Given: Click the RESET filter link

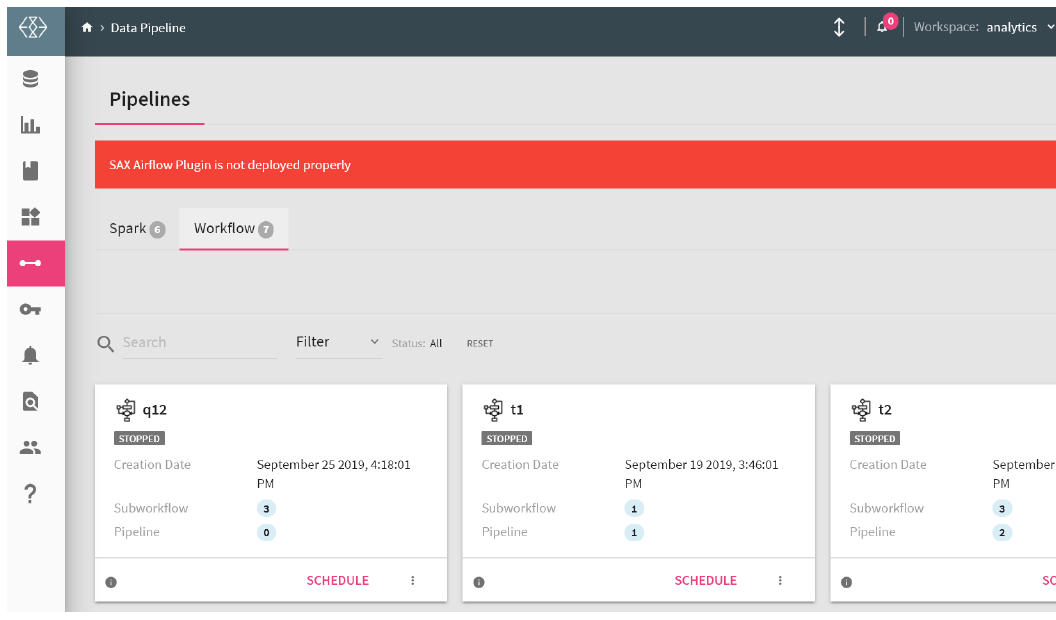Looking at the screenshot, I should [480, 343].
